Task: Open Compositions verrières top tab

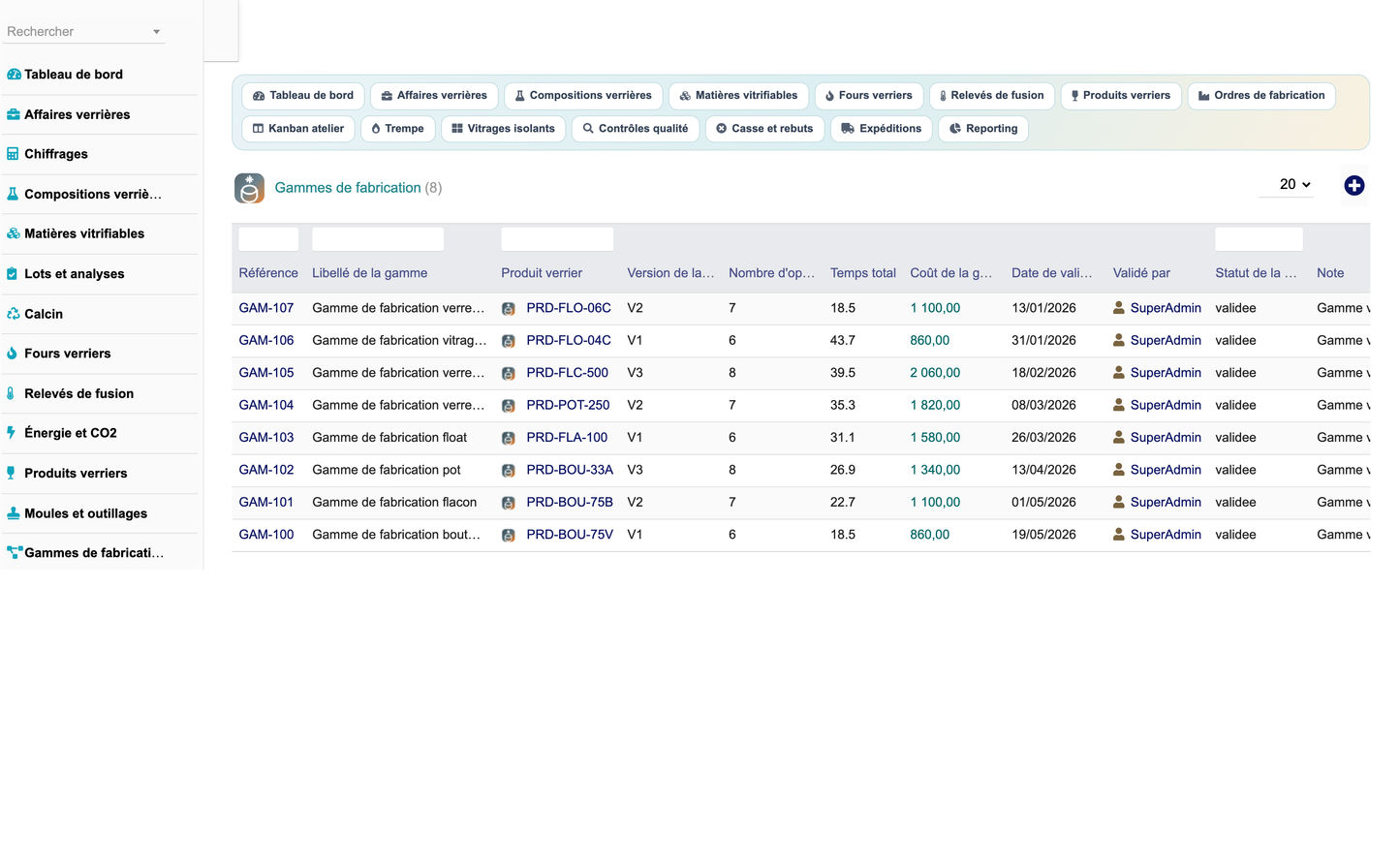Action: coord(583,96)
